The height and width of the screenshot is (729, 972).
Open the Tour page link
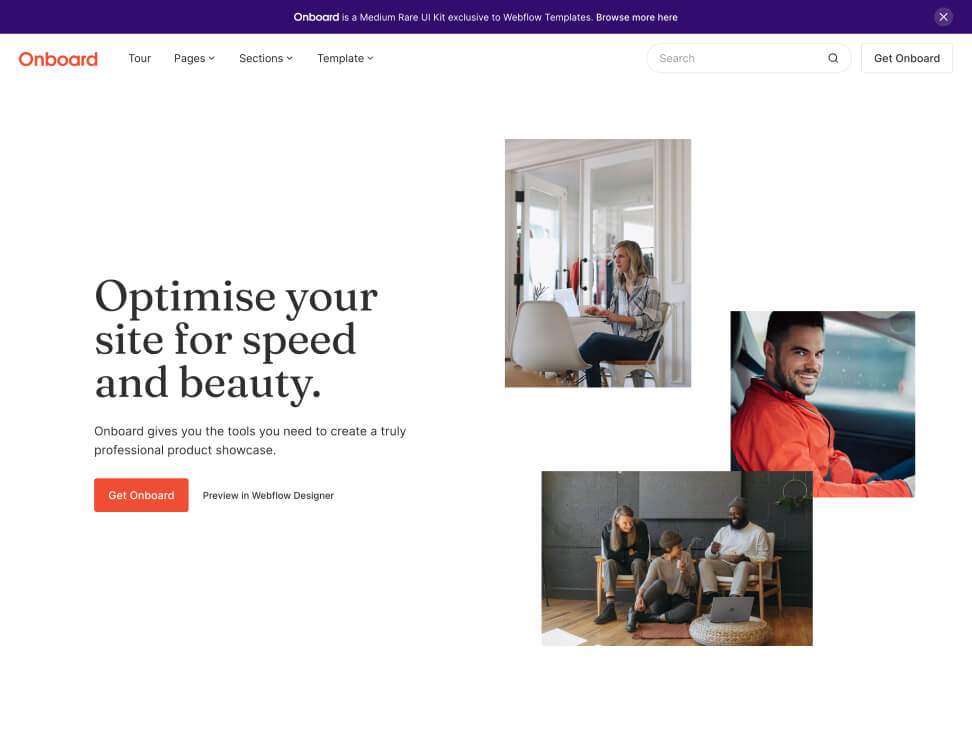pos(139,58)
